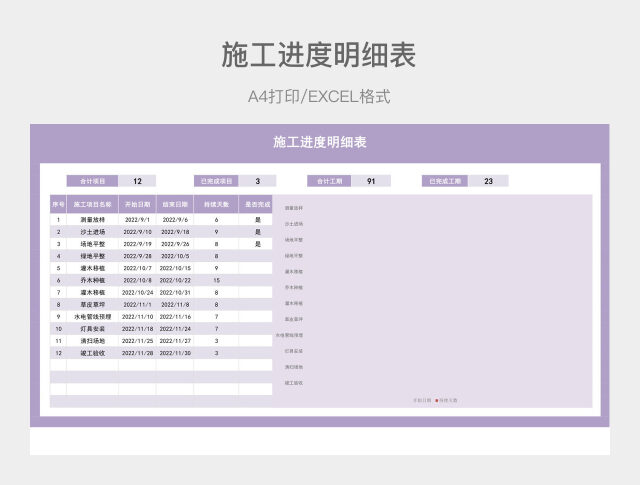Click the 施工进度明细表 purple banner title
The width and height of the screenshot is (640, 485).
(x=320, y=142)
